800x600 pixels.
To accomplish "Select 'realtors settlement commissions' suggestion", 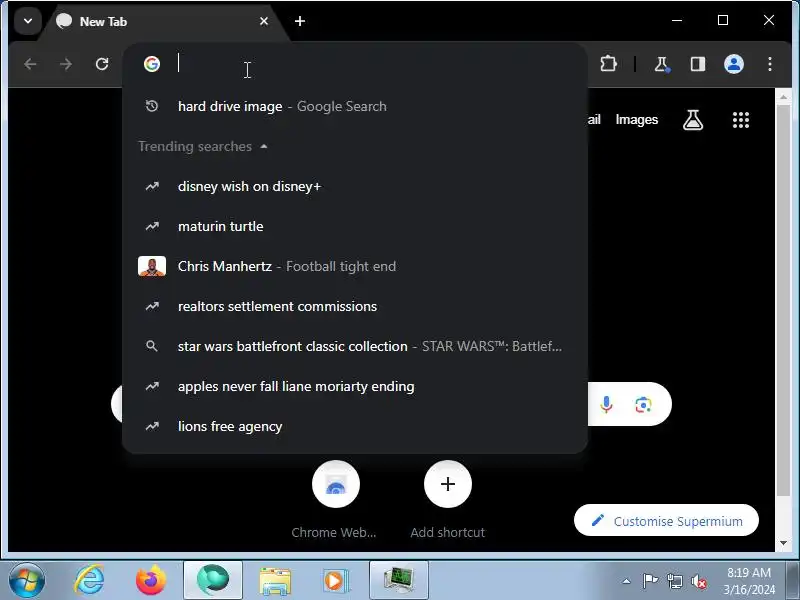I will 355,306.
